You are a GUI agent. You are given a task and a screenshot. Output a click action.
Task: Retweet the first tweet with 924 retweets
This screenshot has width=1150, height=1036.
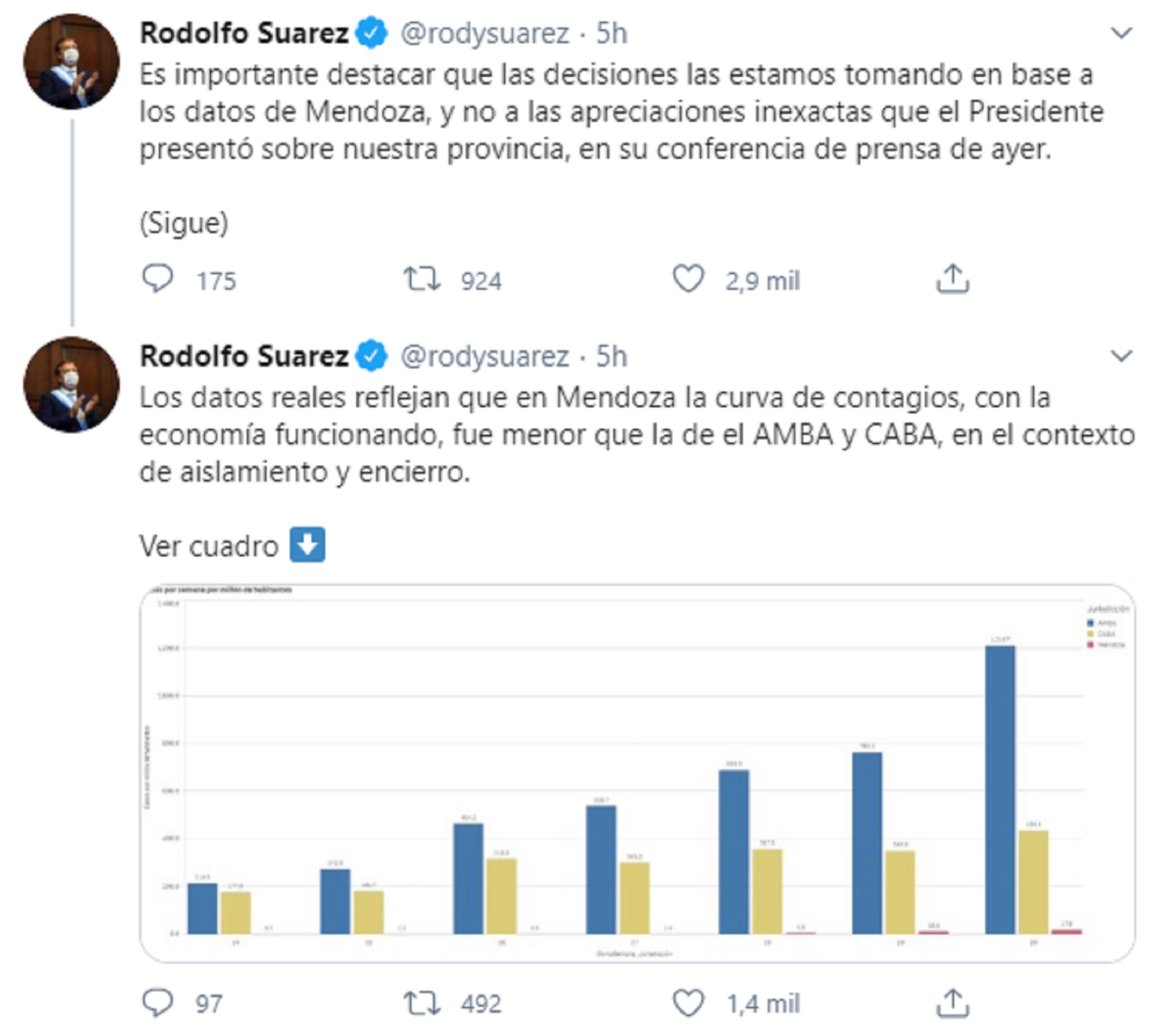tap(422, 279)
